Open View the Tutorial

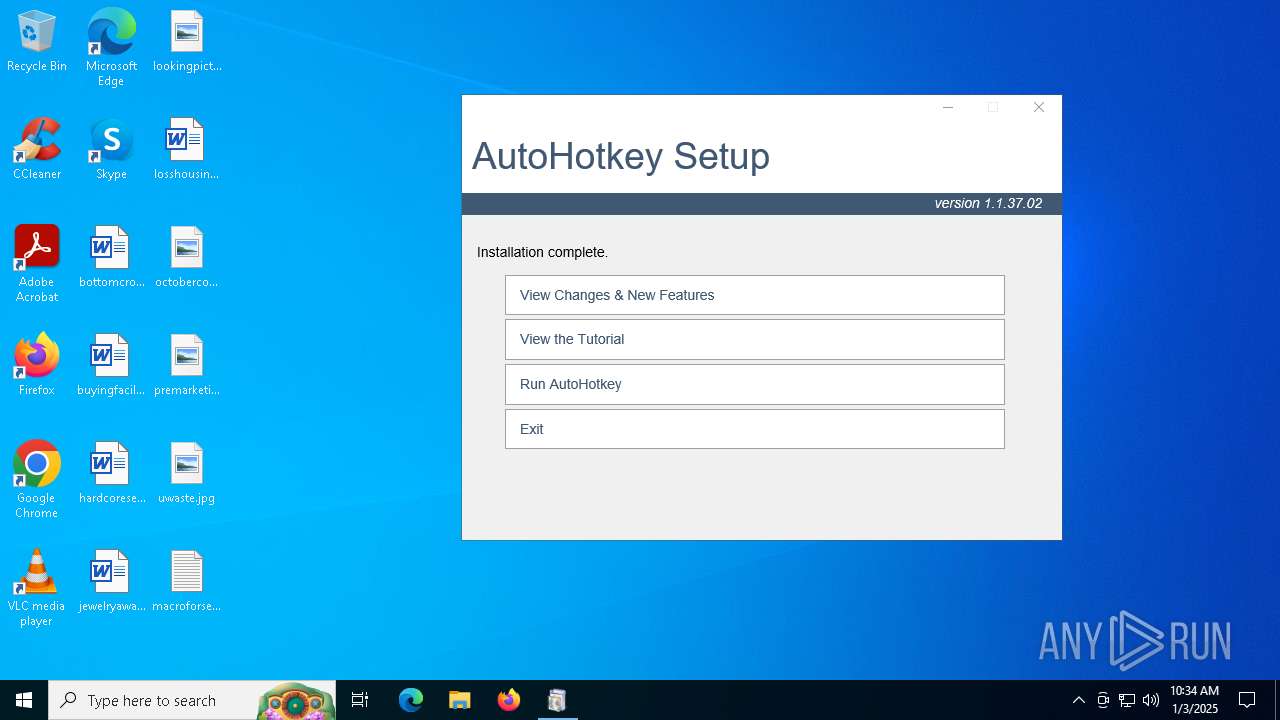coord(755,339)
